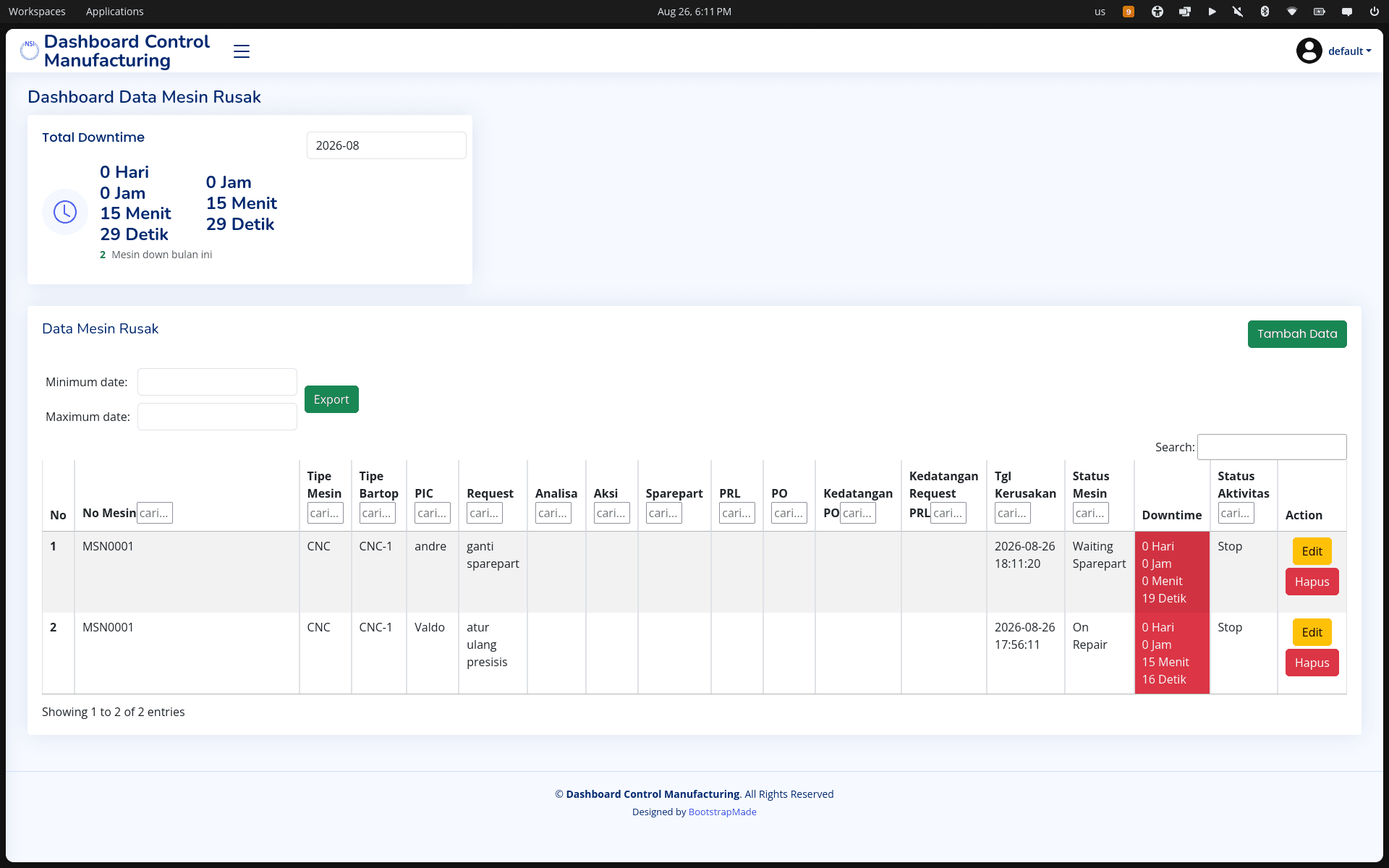The image size is (1389, 868).
Task: Open the 2026-08 month picker field
Action: tap(386, 145)
